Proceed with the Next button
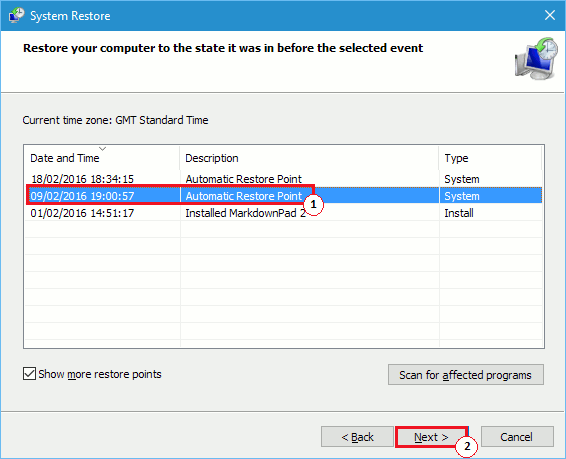This screenshot has height=459, width=566. (x=431, y=437)
